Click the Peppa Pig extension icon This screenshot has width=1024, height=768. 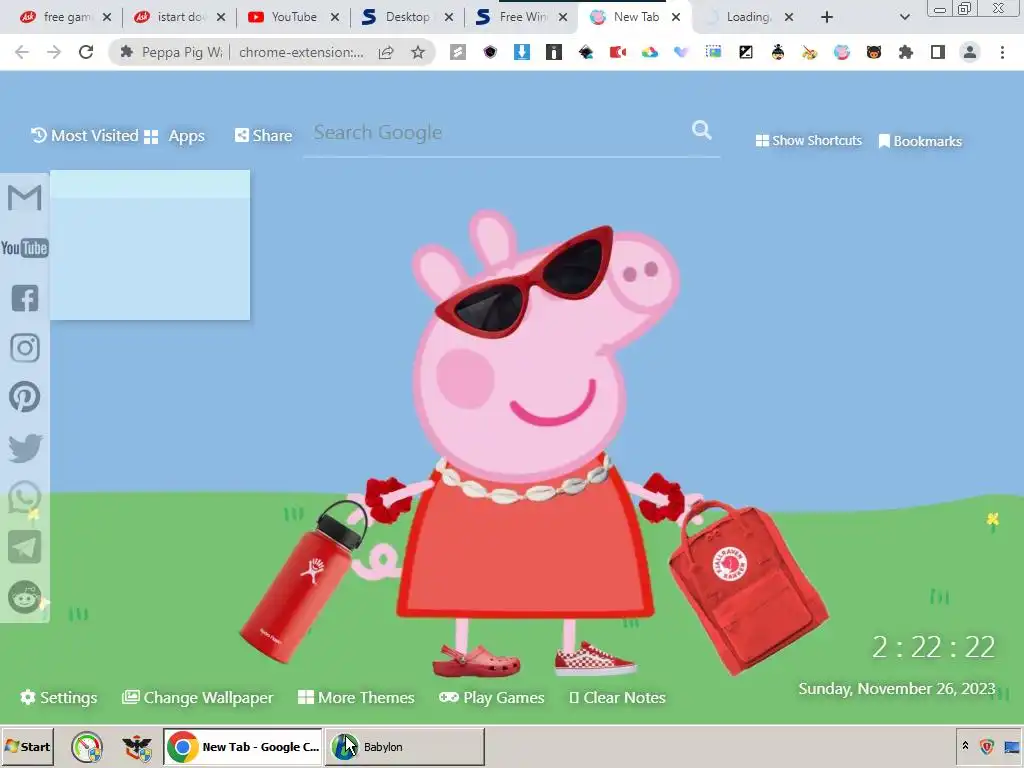pyautogui.click(x=841, y=52)
